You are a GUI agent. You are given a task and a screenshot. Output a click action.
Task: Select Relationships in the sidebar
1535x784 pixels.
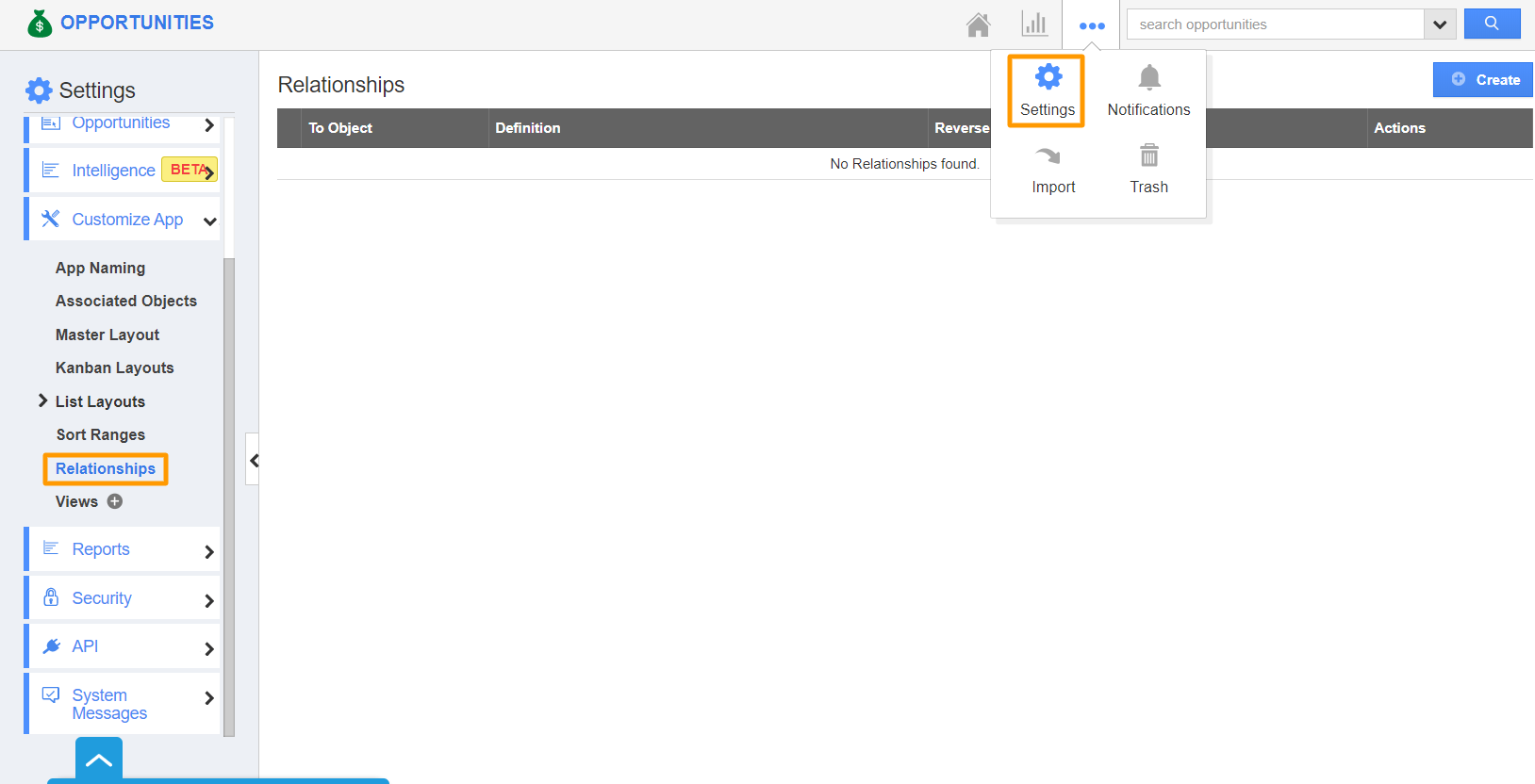(x=106, y=468)
